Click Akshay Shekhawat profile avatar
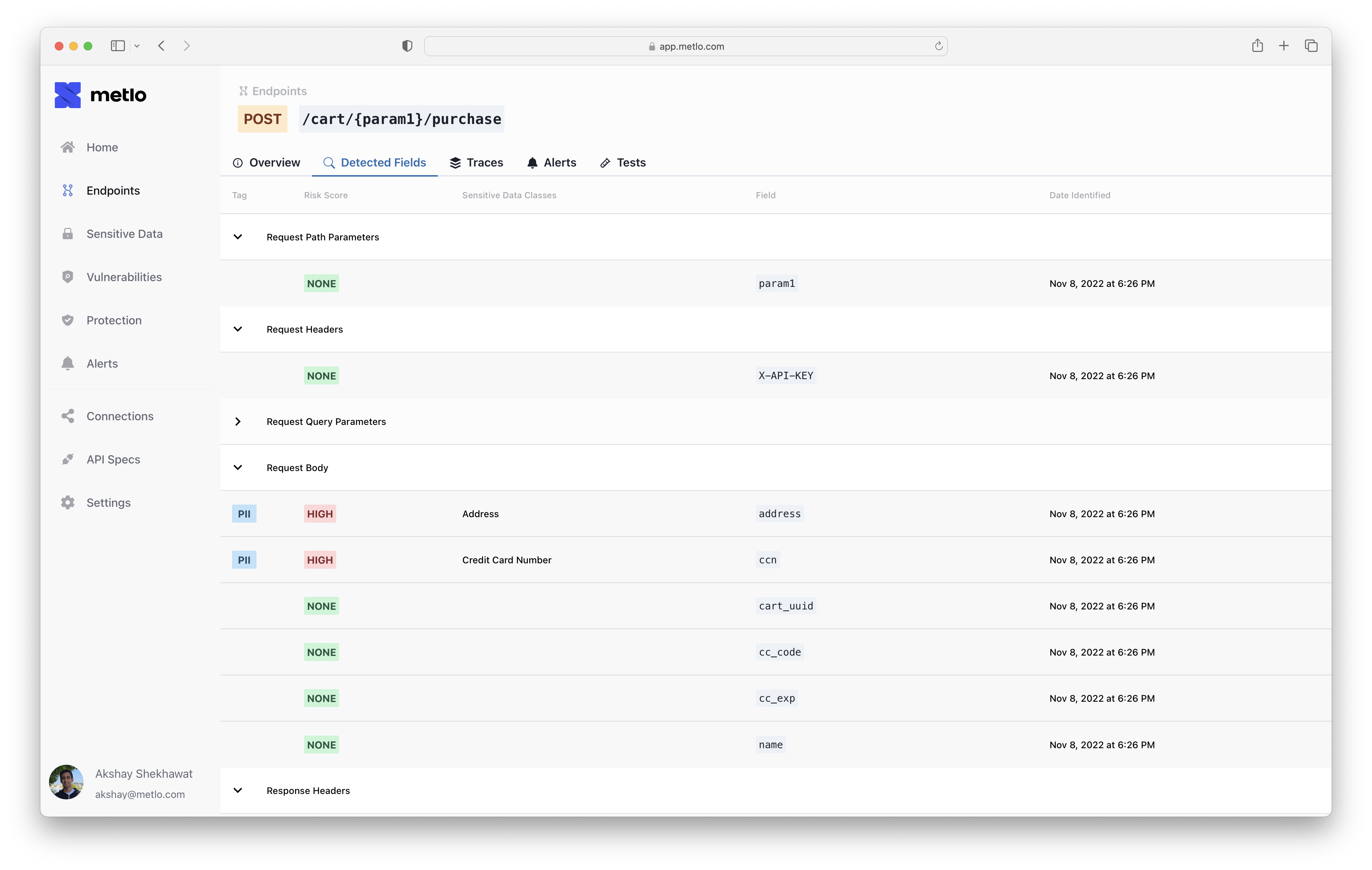Viewport: 1372px width, 870px height. (x=67, y=782)
